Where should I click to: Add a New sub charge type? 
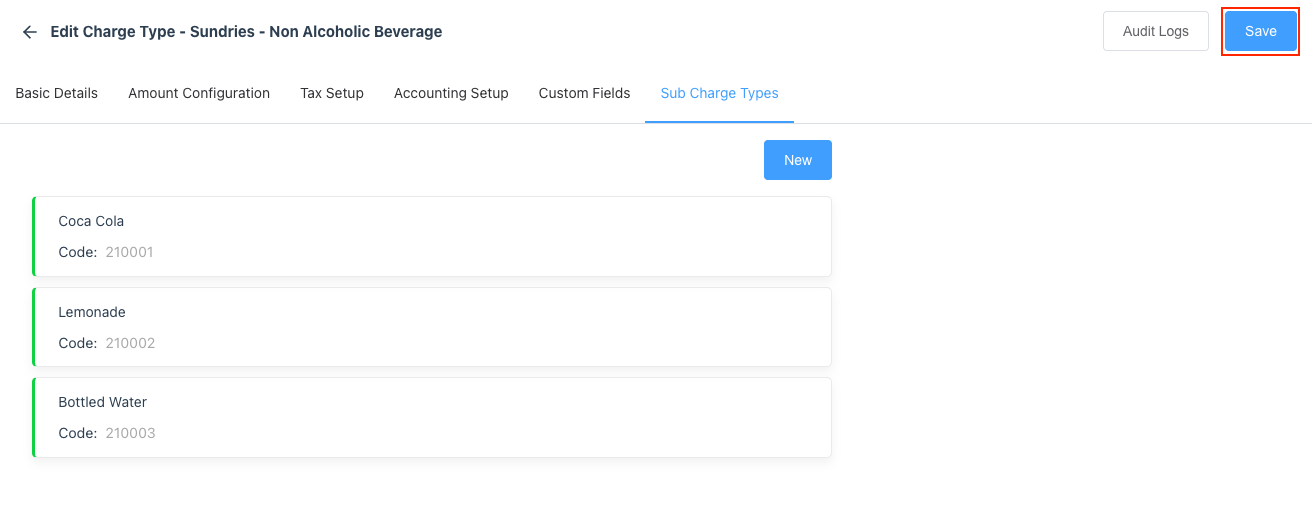pos(797,160)
